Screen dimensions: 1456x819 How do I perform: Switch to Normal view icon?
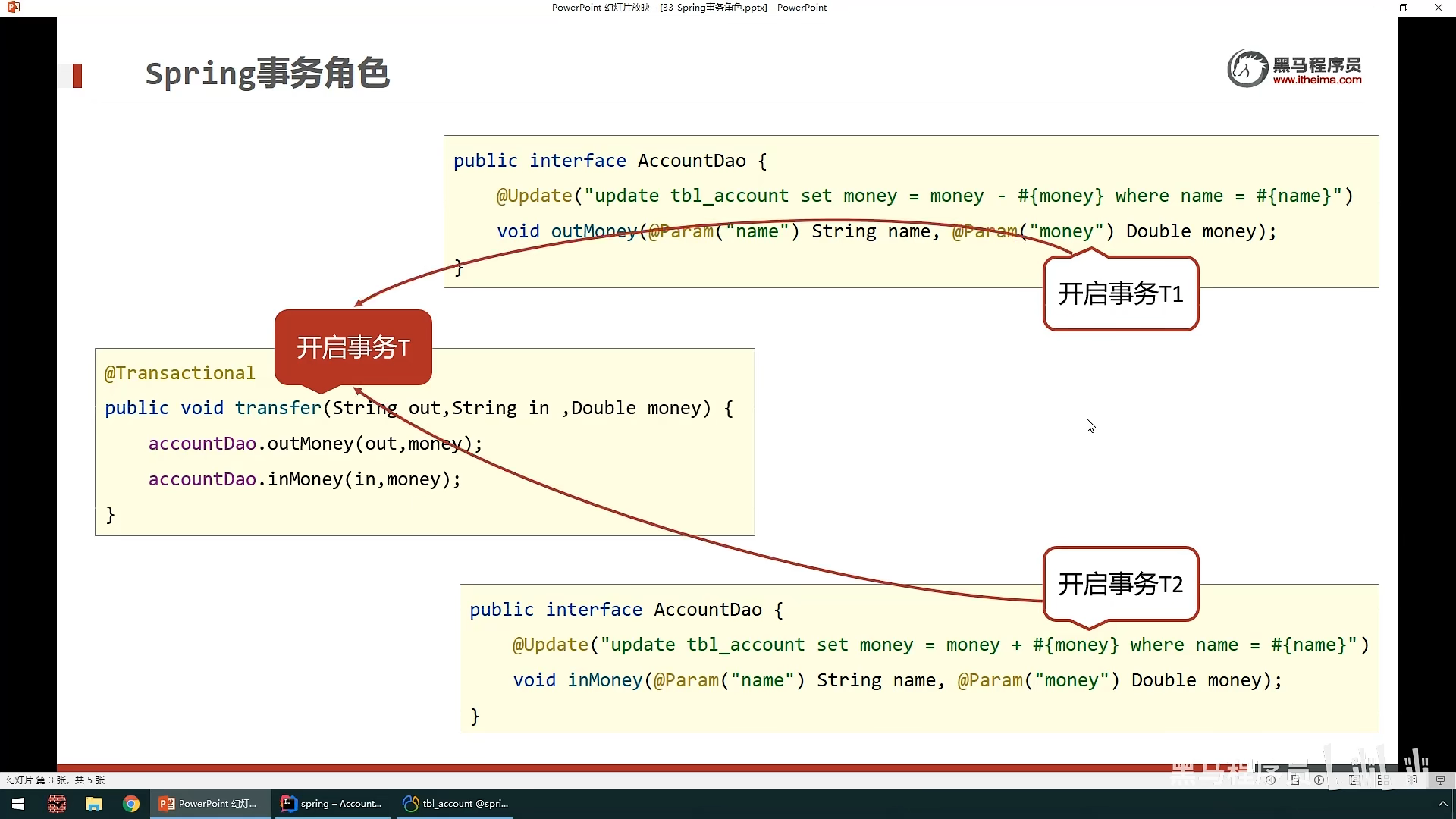pyautogui.click(x=1354, y=780)
